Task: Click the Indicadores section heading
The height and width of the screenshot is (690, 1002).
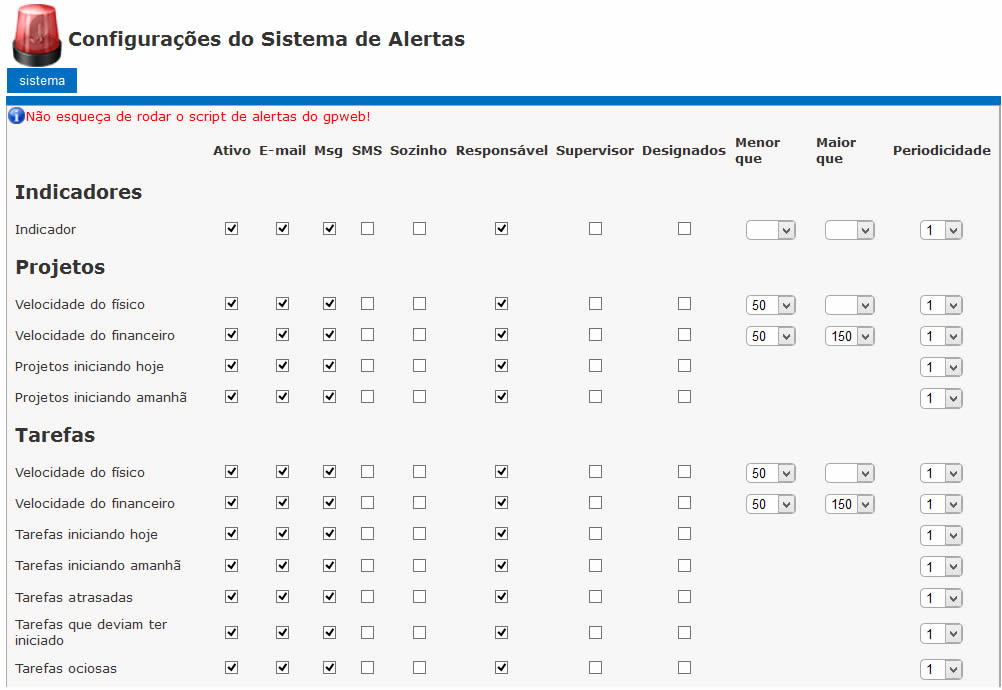Action: point(79,192)
